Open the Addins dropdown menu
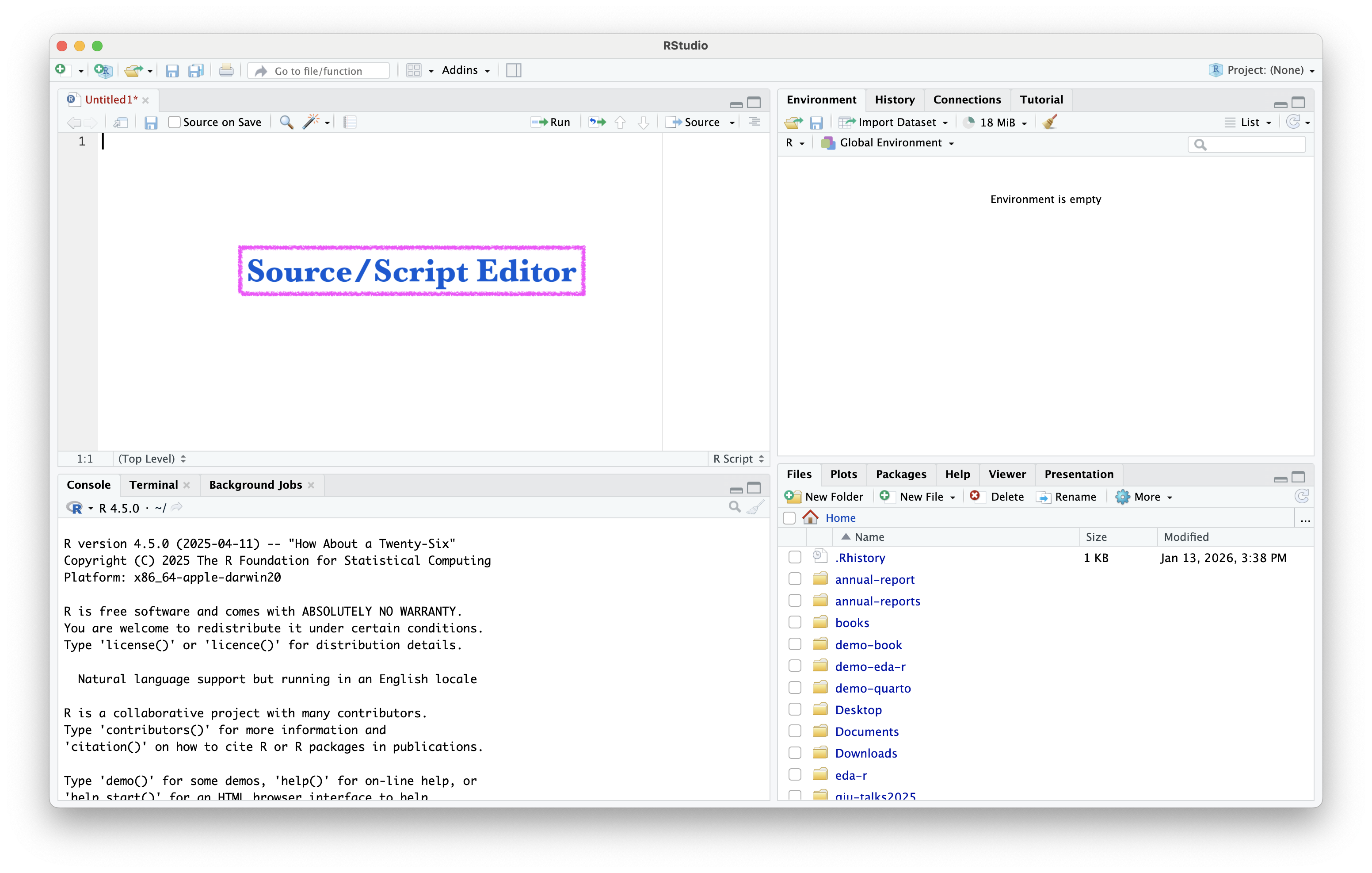 pyautogui.click(x=465, y=71)
